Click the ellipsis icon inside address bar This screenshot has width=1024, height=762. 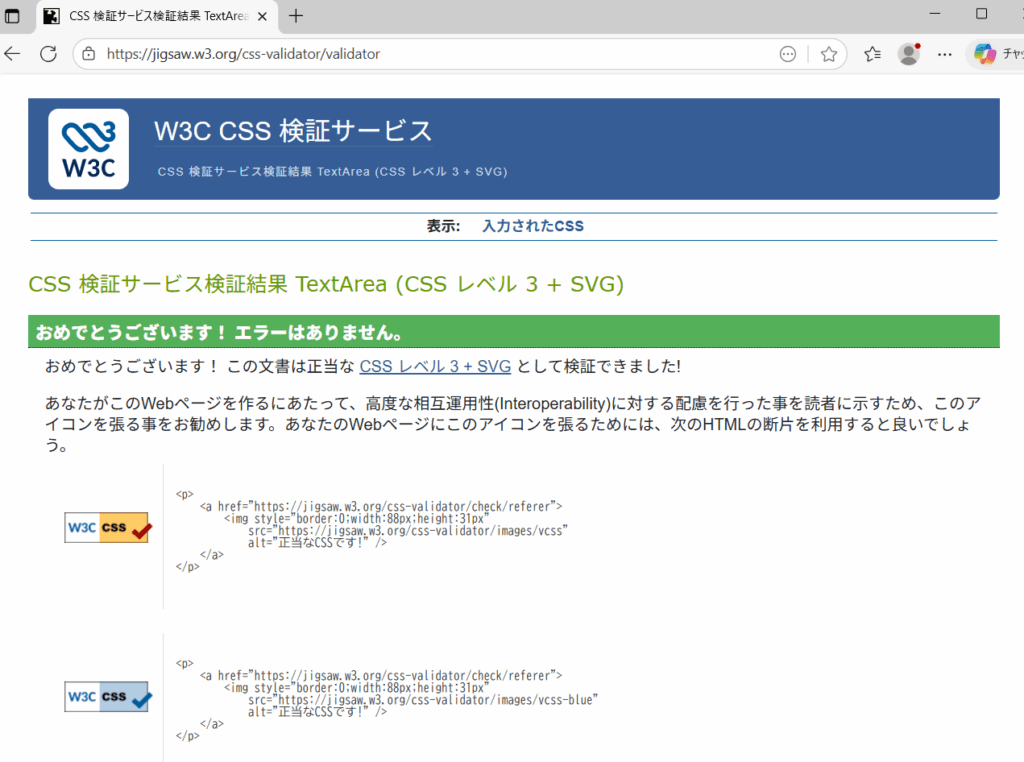tap(788, 54)
